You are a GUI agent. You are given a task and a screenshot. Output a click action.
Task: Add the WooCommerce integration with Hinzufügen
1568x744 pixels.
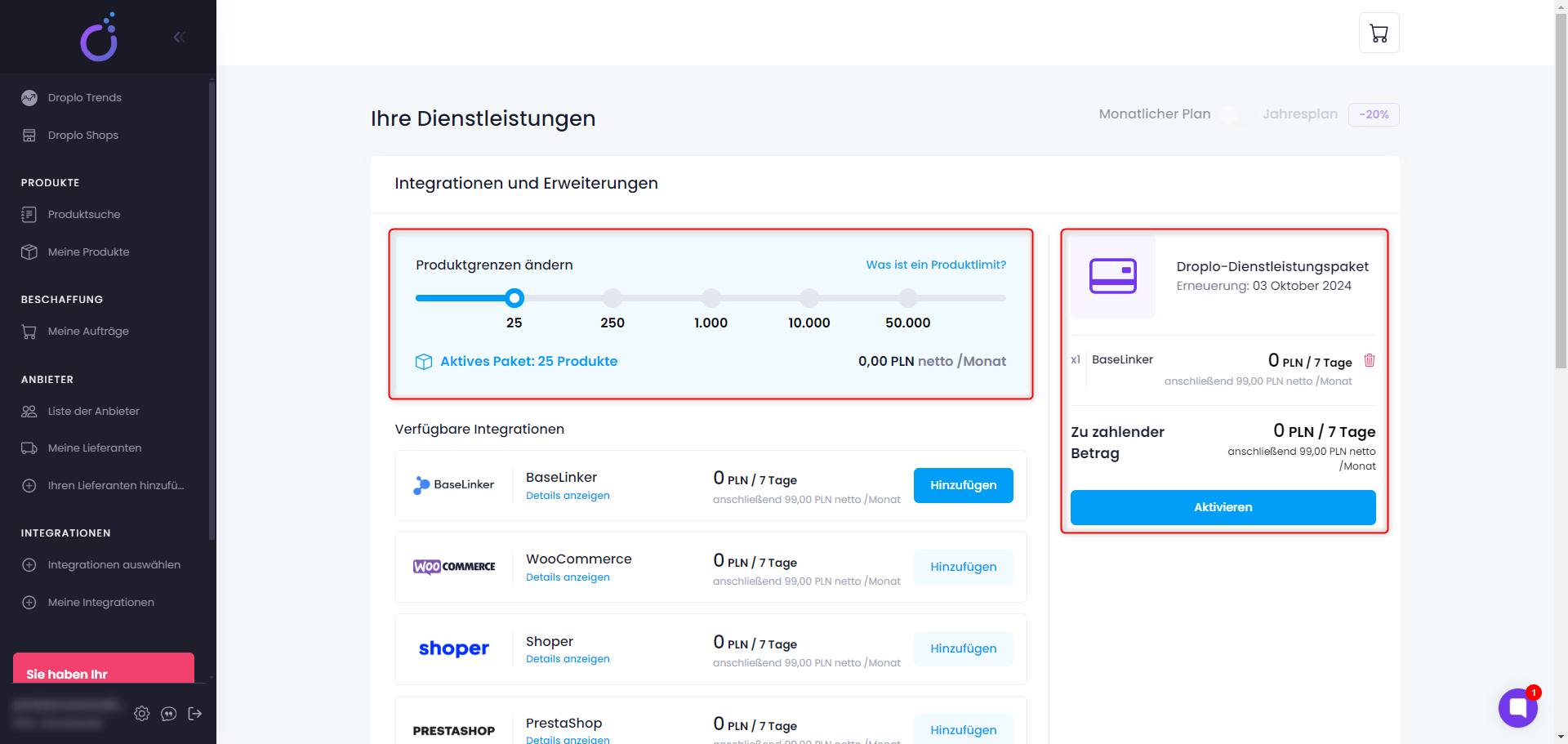coord(963,567)
